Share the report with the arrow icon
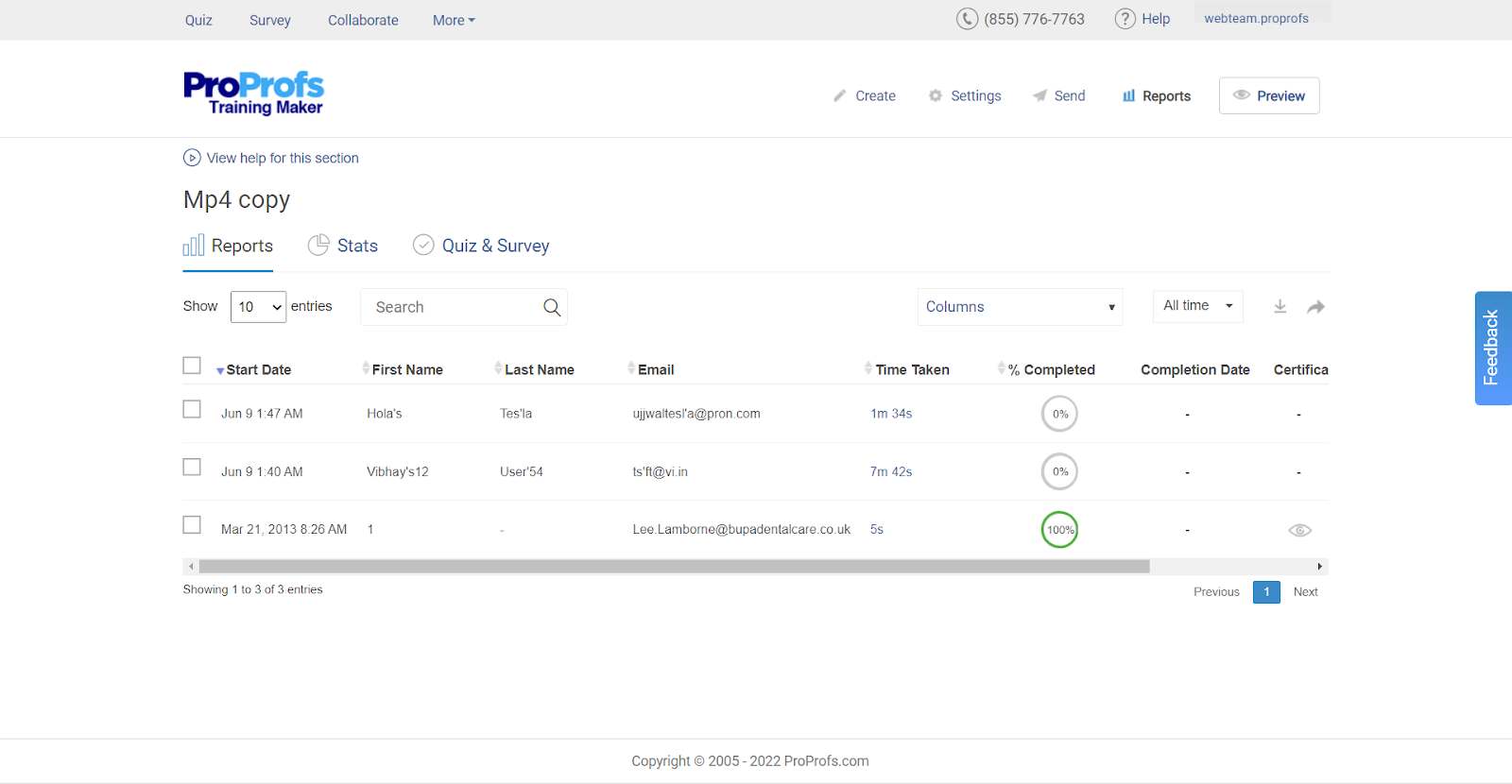This screenshot has width=1512, height=784. tap(1315, 307)
